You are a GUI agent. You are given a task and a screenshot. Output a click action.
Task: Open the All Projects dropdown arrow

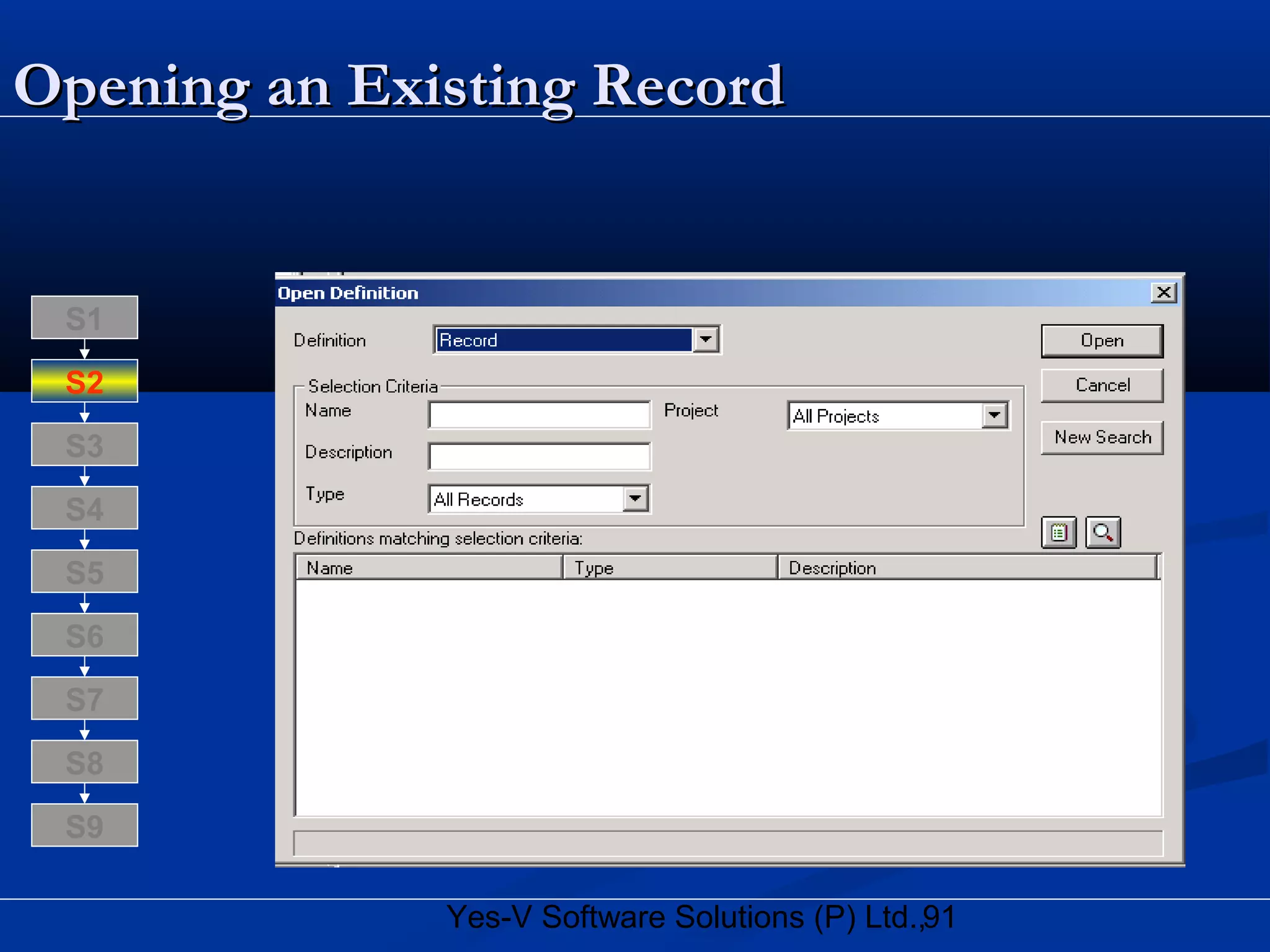(x=995, y=416)
